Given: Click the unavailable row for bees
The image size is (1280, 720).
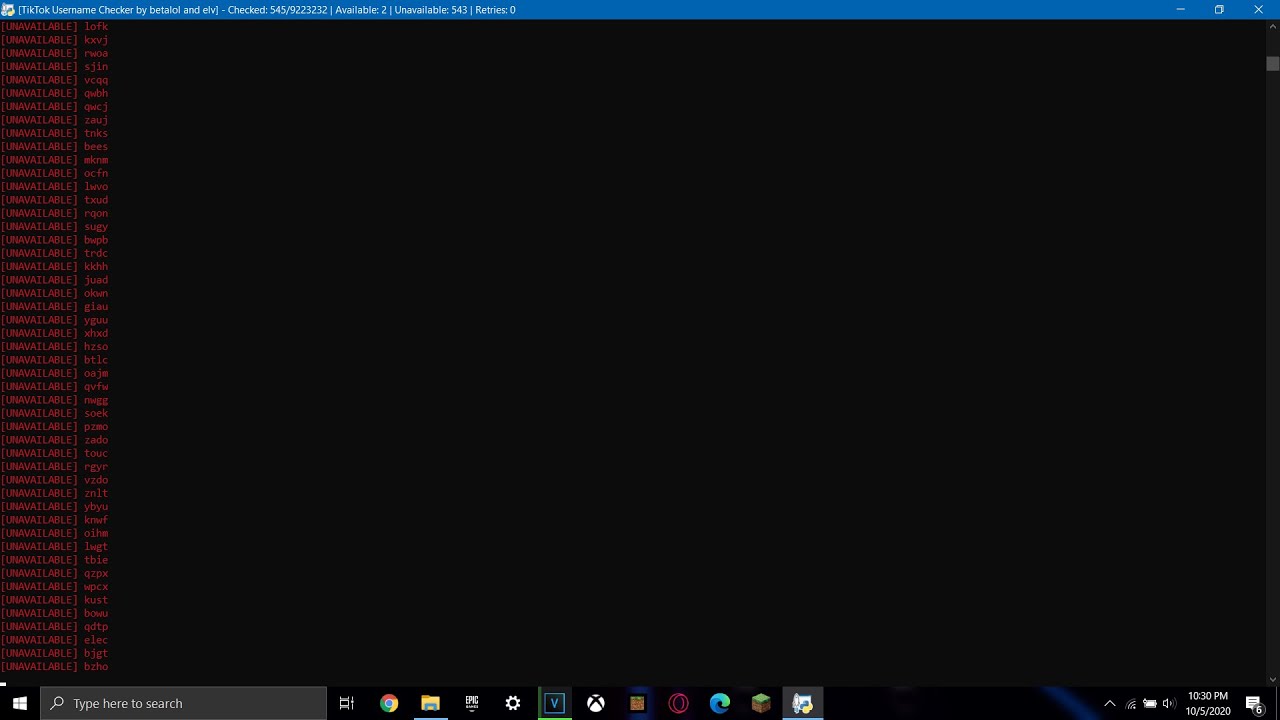Looking at the screenshot, I should pyautogui.click(x=54, y=147).
